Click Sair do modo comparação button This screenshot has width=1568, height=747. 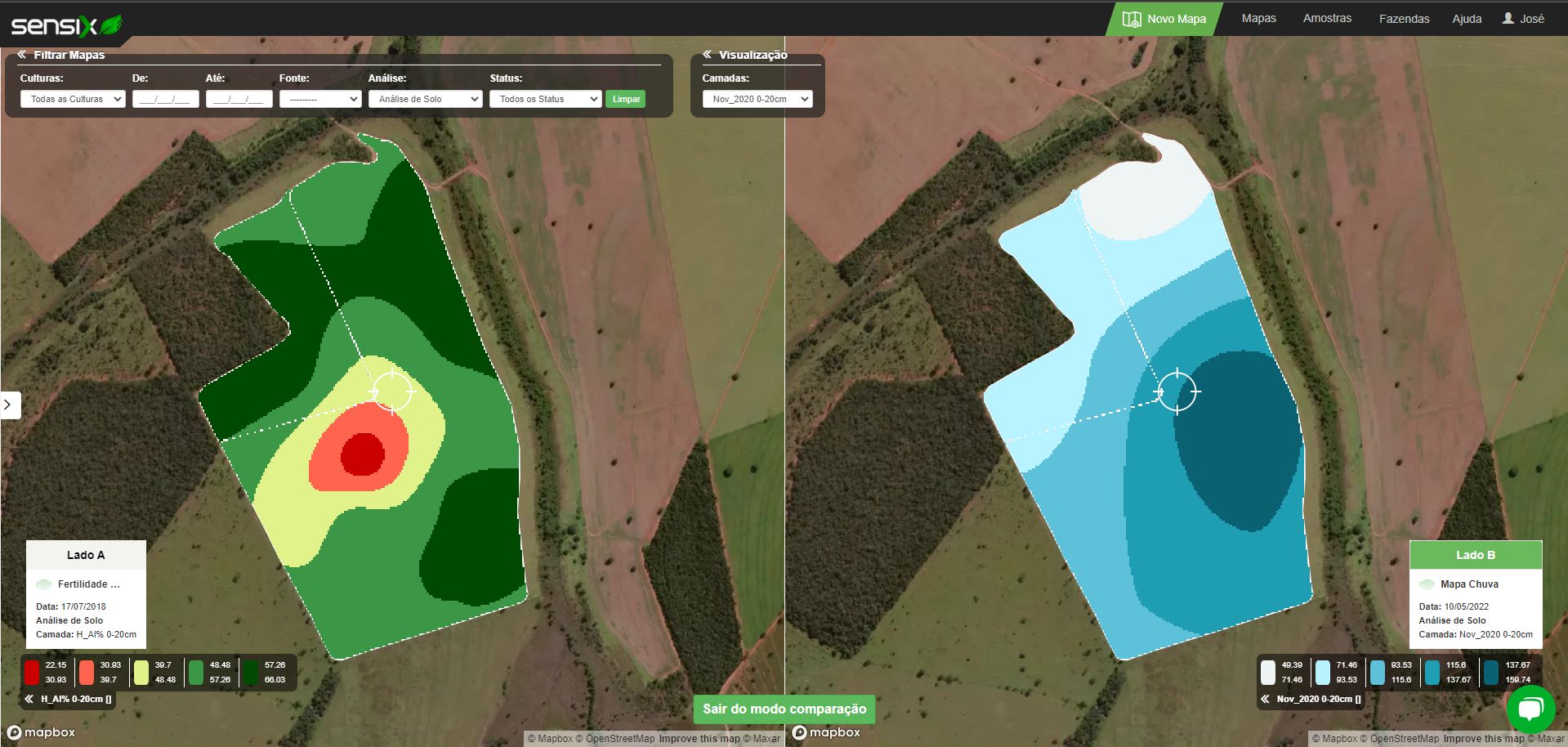784,709
